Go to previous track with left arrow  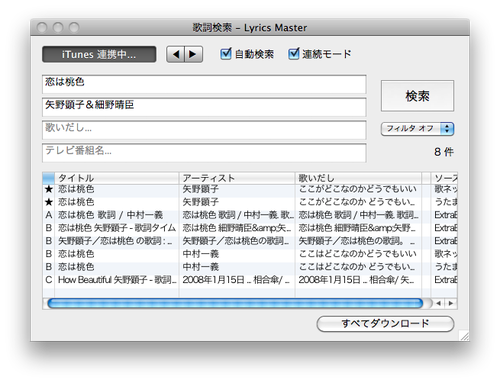(x=176, y=54)
